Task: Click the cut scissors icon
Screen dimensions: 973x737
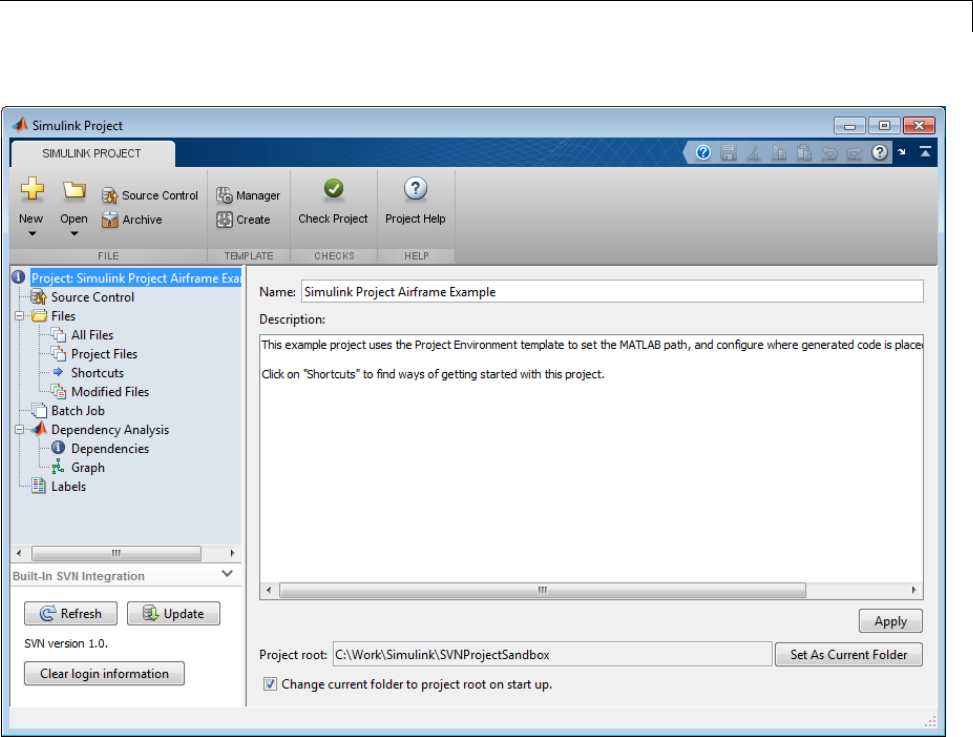Action: [754, 153]
